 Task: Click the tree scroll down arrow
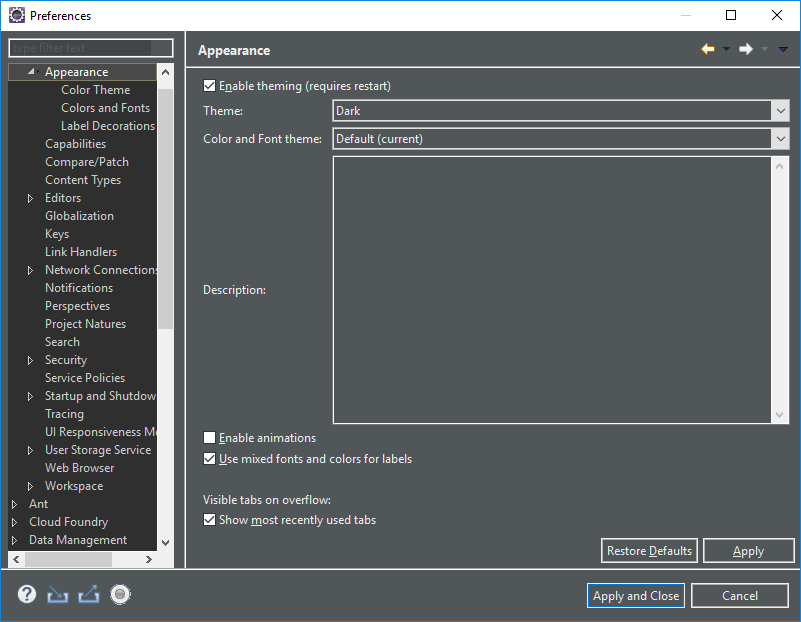[x=165, y=542]
